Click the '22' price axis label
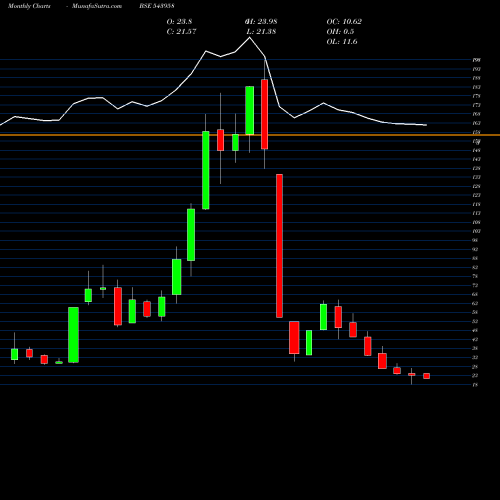Viewport: 500px width, 500px height. click(475, 375)
